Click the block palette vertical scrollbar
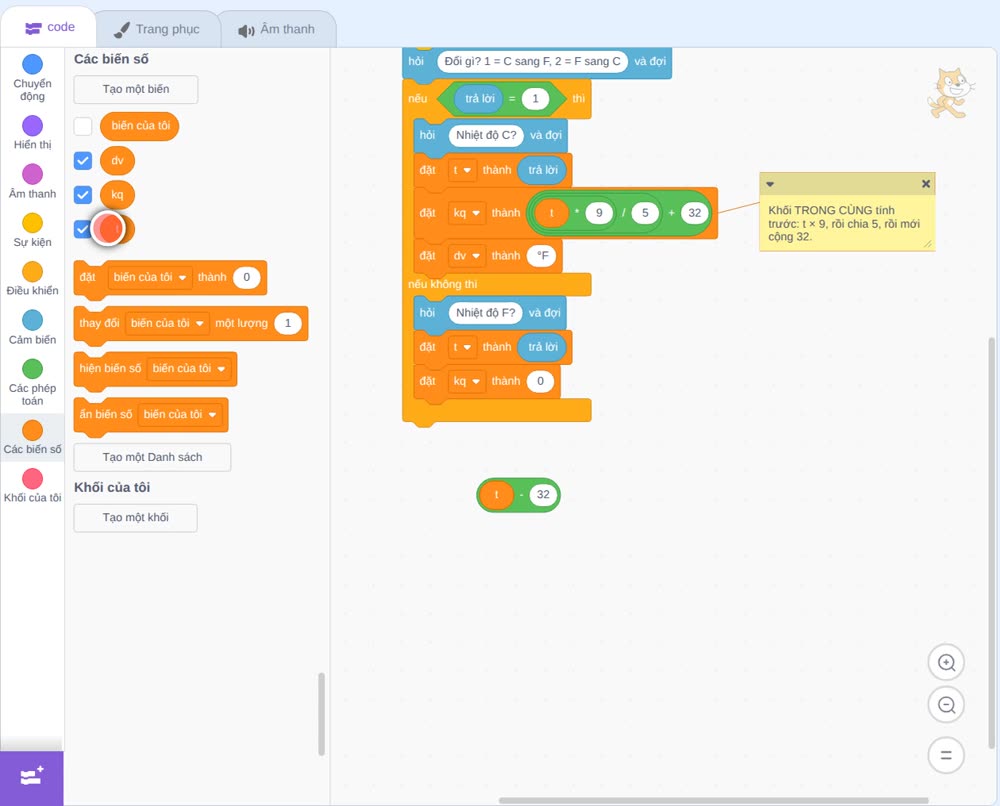Viewport: 1000px width, 806px height. pos(321,714)
